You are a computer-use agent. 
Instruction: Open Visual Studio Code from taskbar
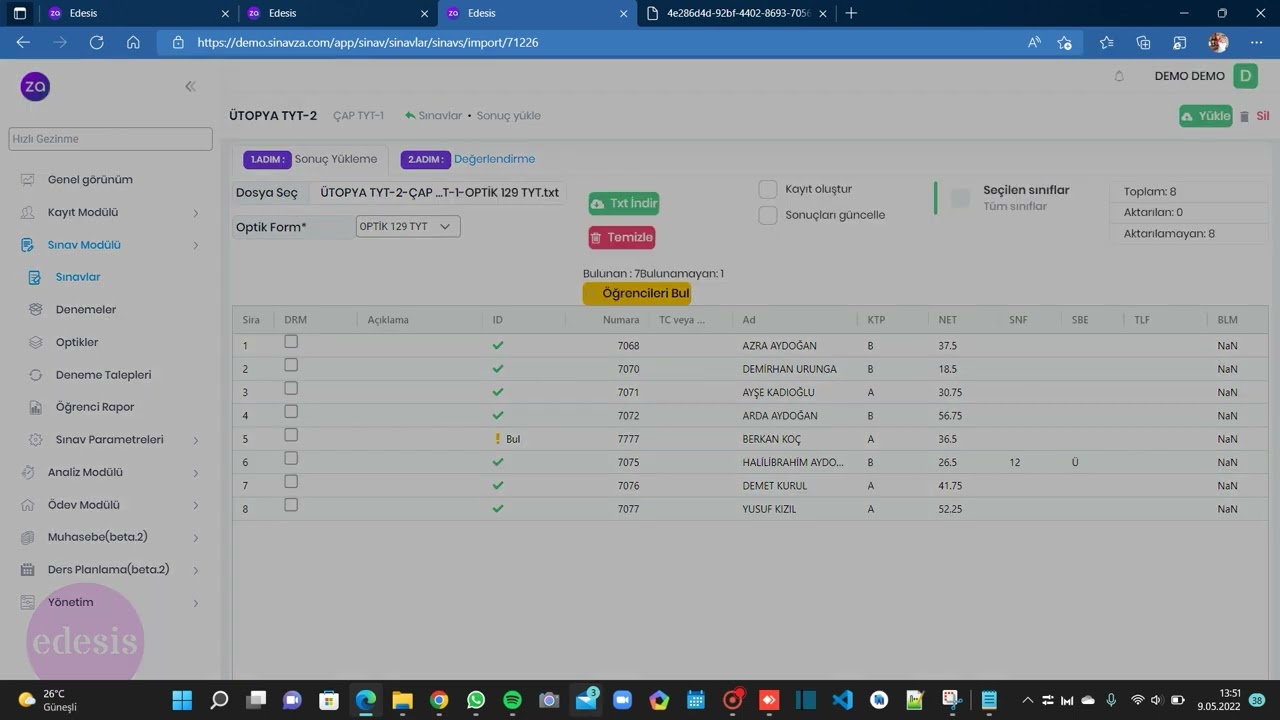842,700
